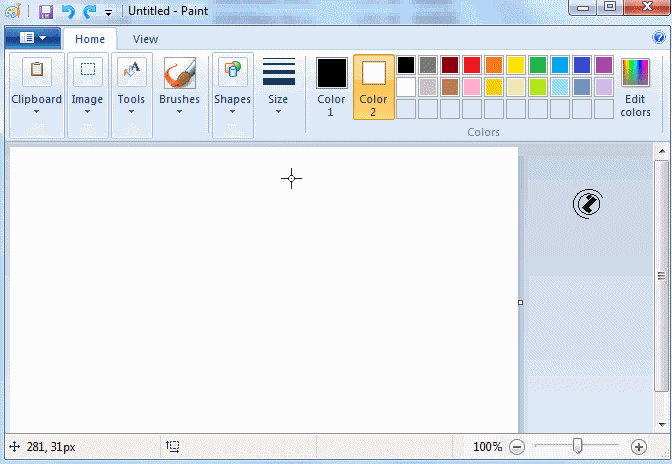Click the Edit colors rainbow icon
This screenshot has height=464, width=672.
[x=635, y=75]
